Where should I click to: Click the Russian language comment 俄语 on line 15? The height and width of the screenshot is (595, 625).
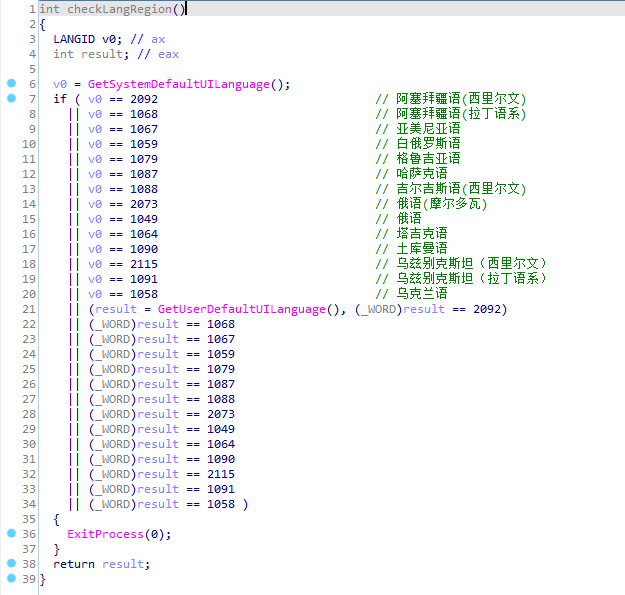point(409,218)
